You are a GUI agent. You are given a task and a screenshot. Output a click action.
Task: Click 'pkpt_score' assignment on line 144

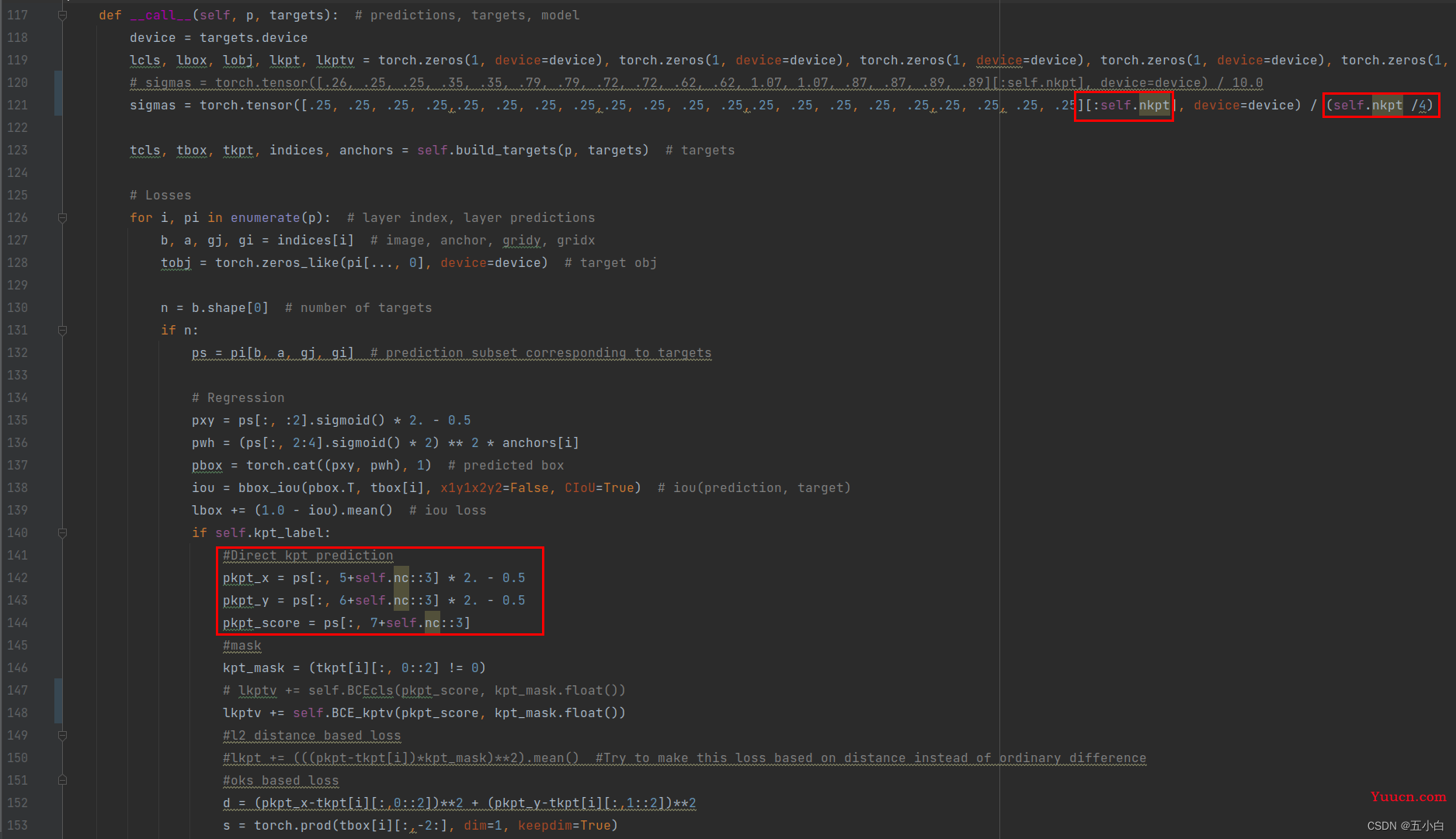click(x=261, y=623)
